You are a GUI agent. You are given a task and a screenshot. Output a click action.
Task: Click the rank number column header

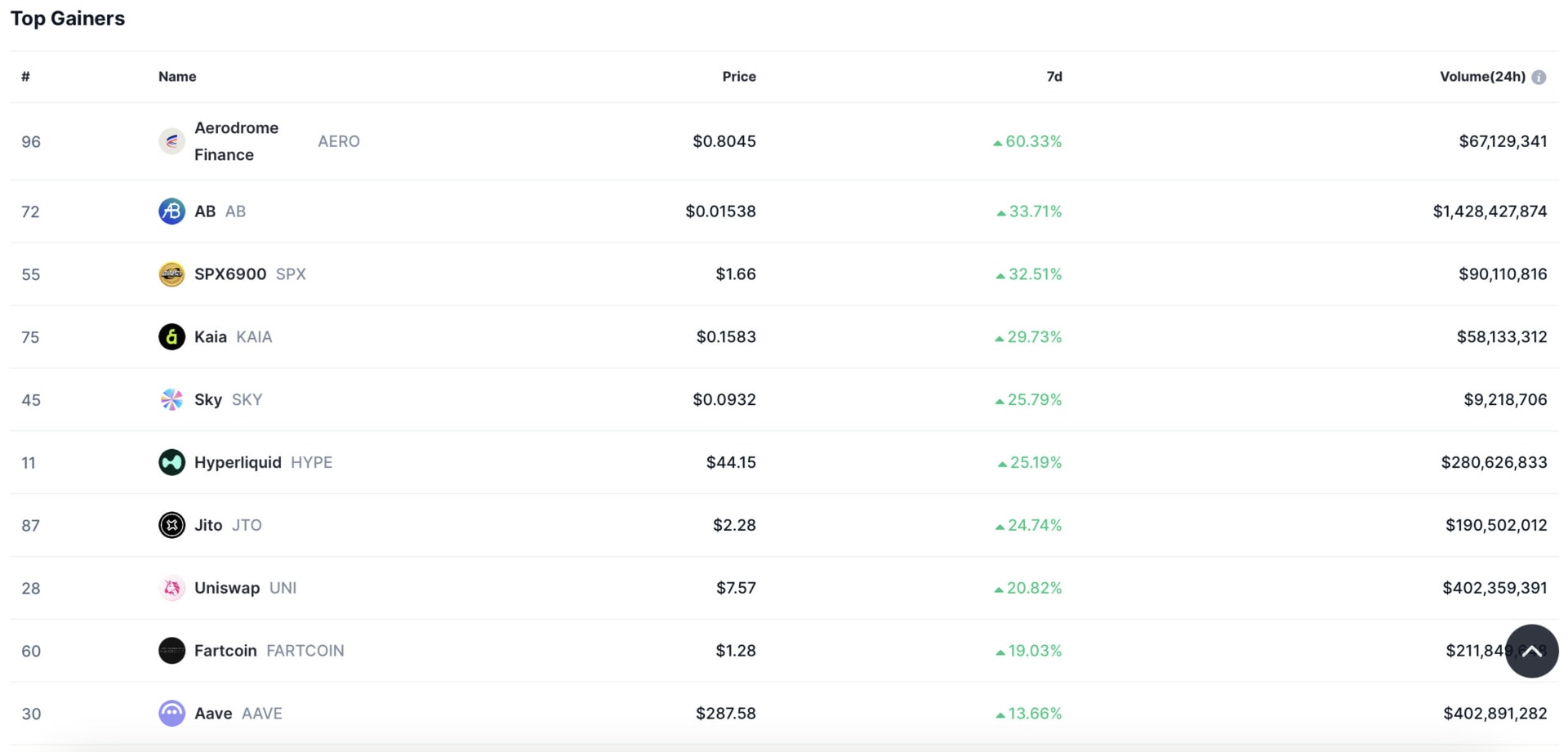26,77
